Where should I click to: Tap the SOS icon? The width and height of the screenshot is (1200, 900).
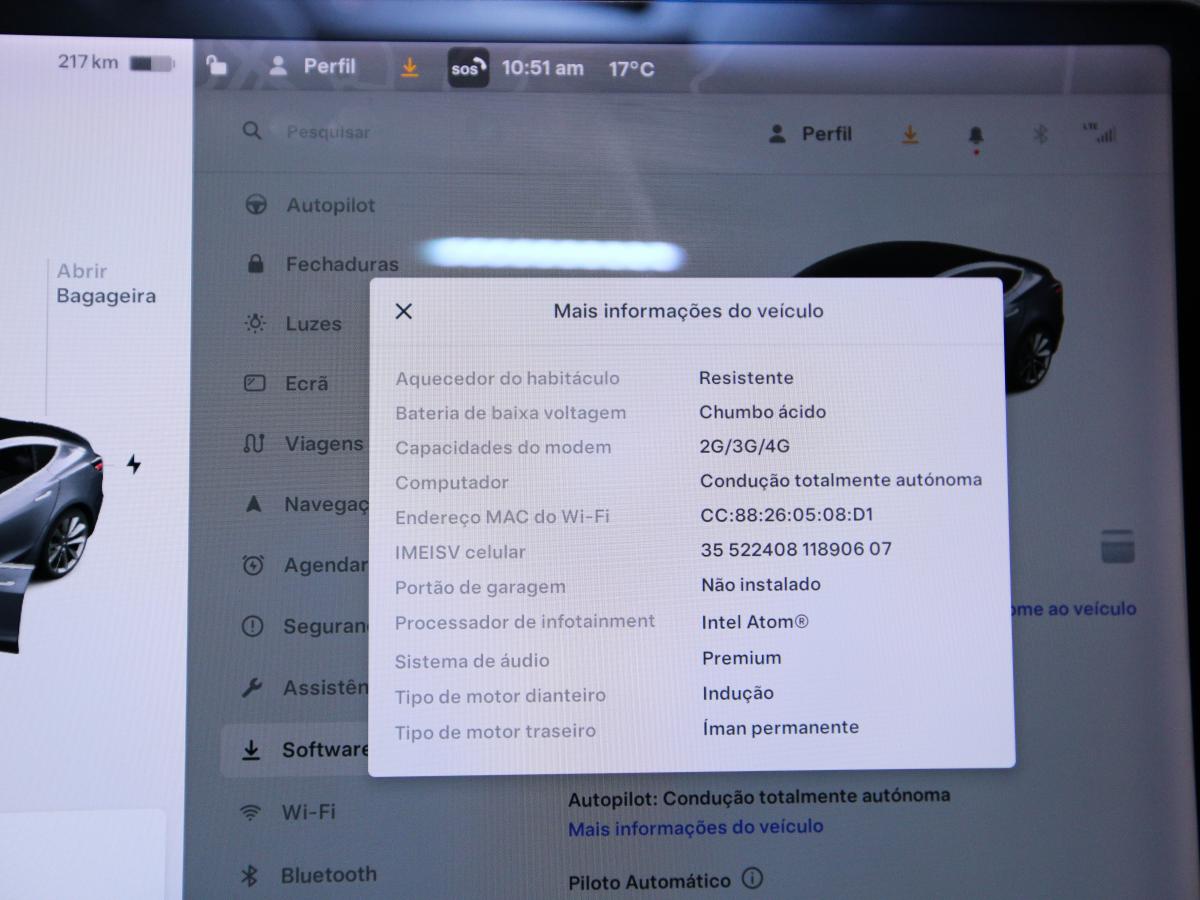tap(468, 68)
